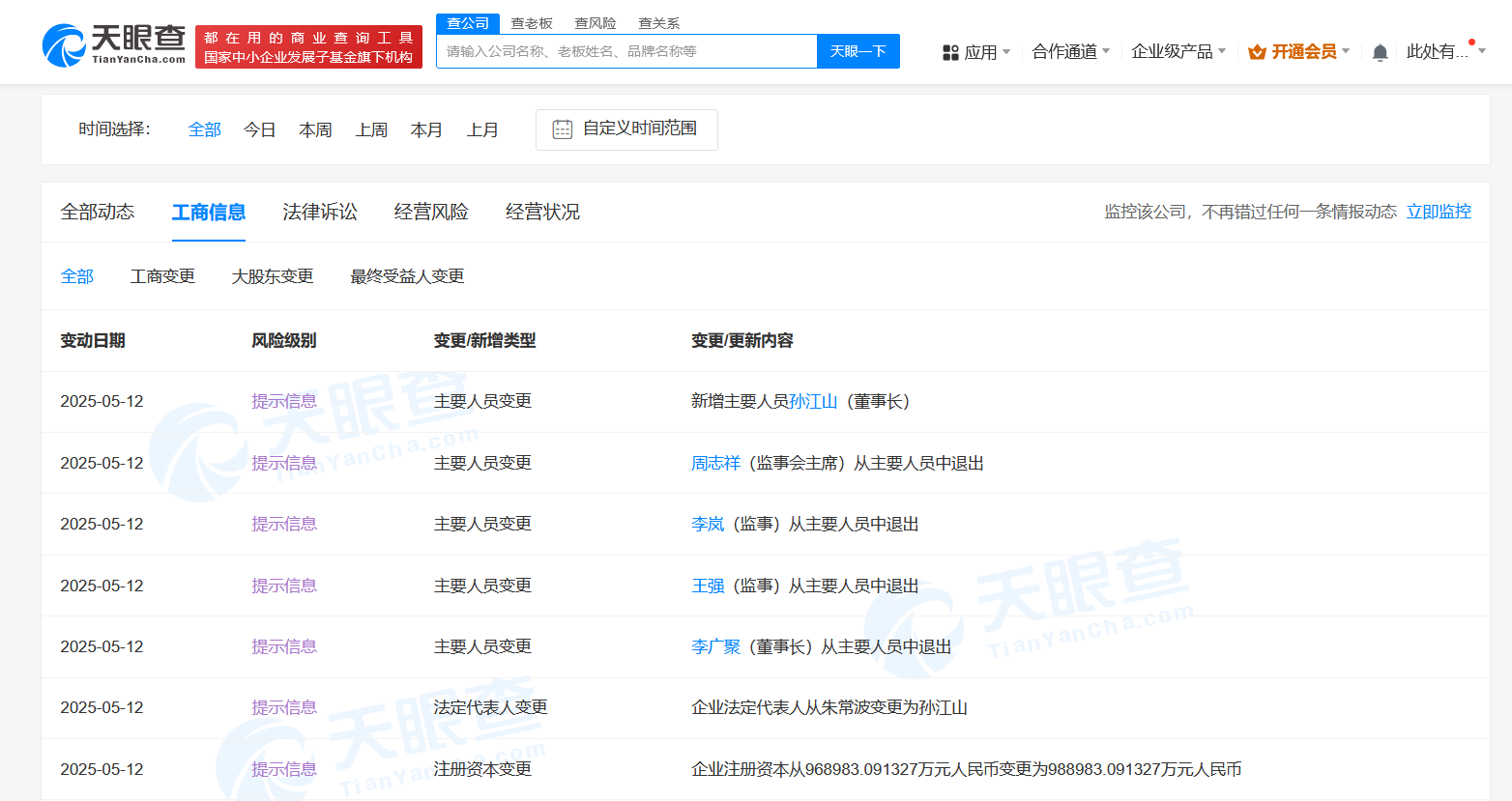Click 提示信息 in the 李岚 row
This screenshot has height=801, width=1512.
tap(284, 524)
